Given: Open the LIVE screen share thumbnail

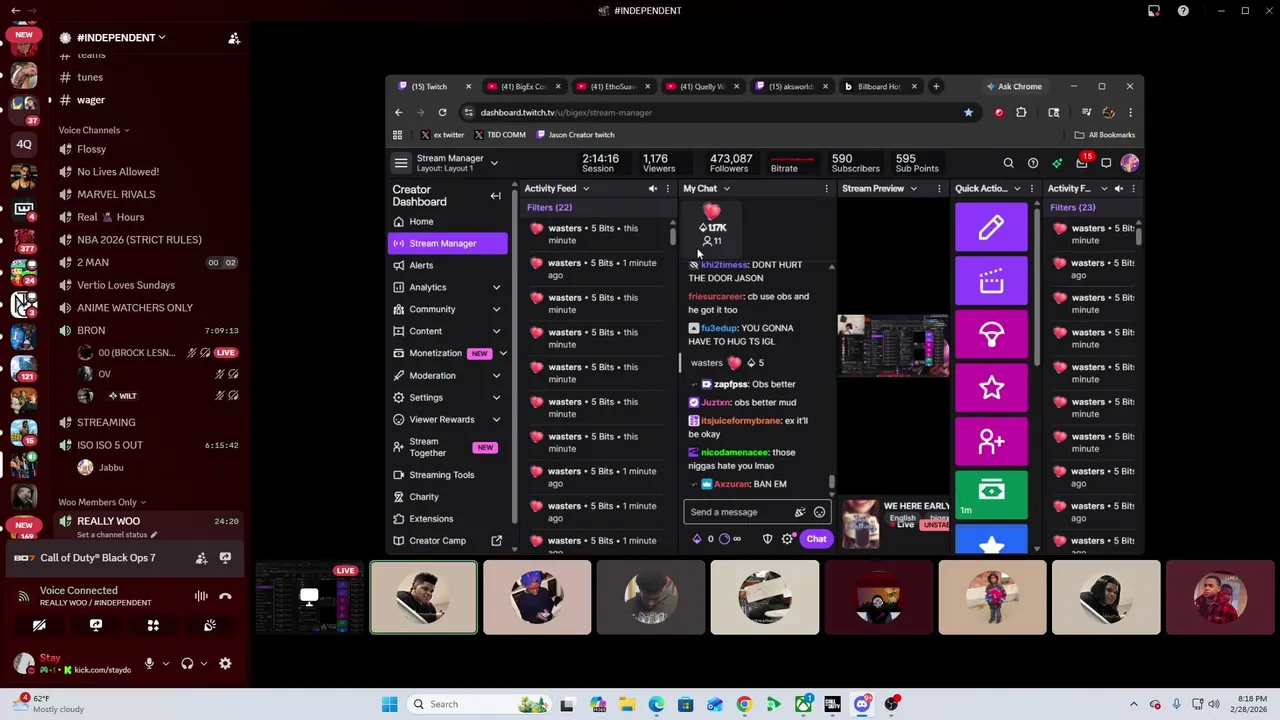Looking at the screenshot, I should click(309, 598).
